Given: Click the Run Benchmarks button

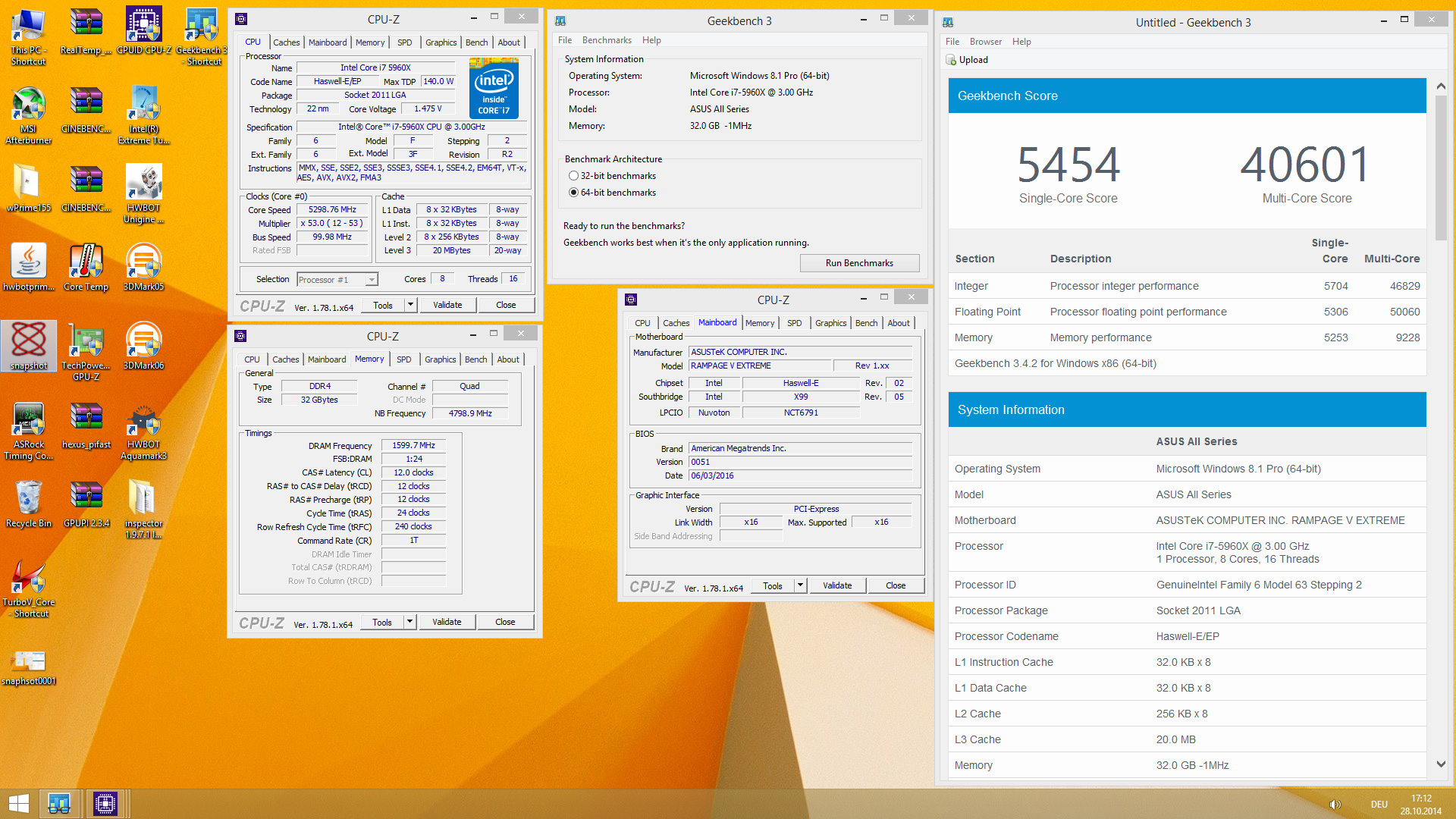Looking at the screenshot, I should pos(859,263).
